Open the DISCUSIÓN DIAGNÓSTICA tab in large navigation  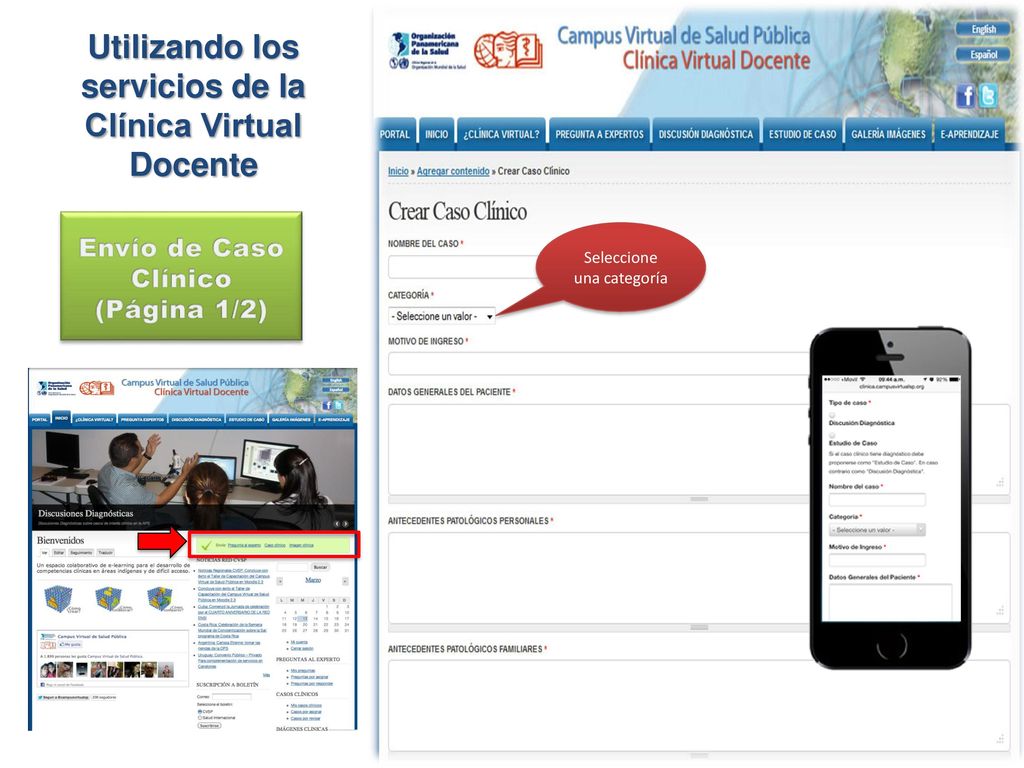[706, 134]
